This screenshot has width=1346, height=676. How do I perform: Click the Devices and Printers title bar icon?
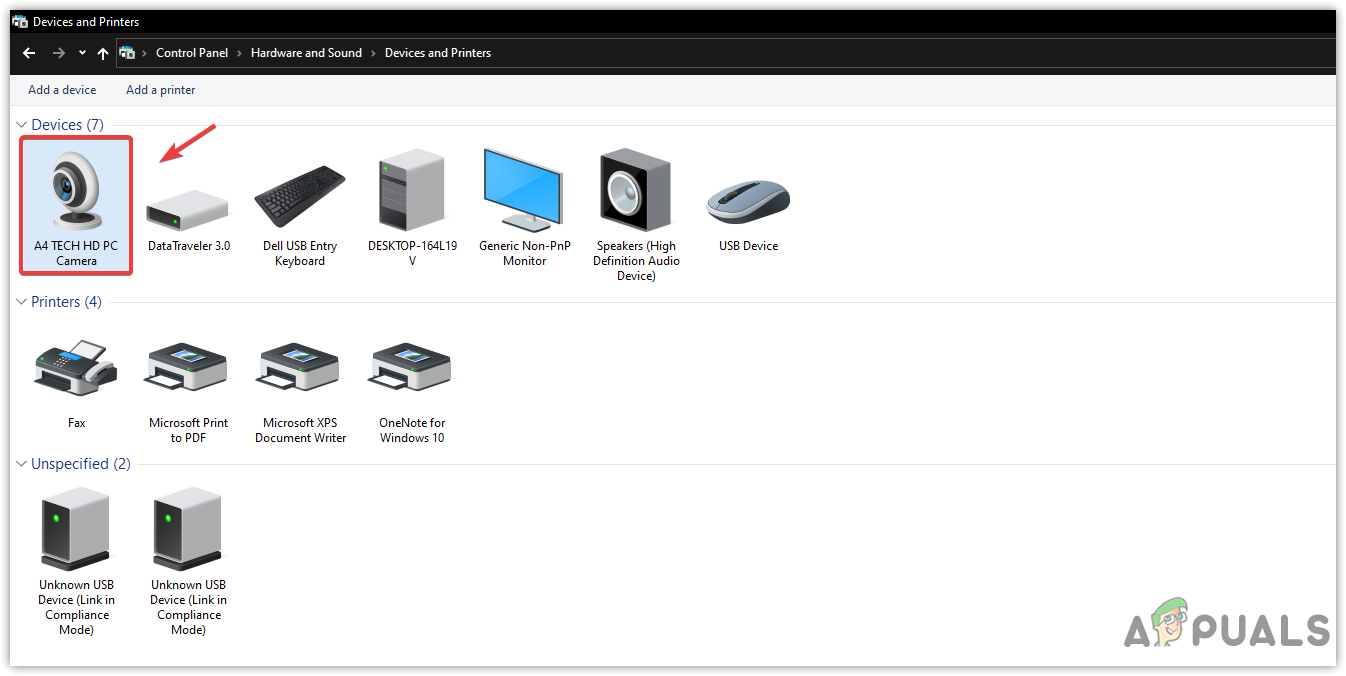click(20, 21)
